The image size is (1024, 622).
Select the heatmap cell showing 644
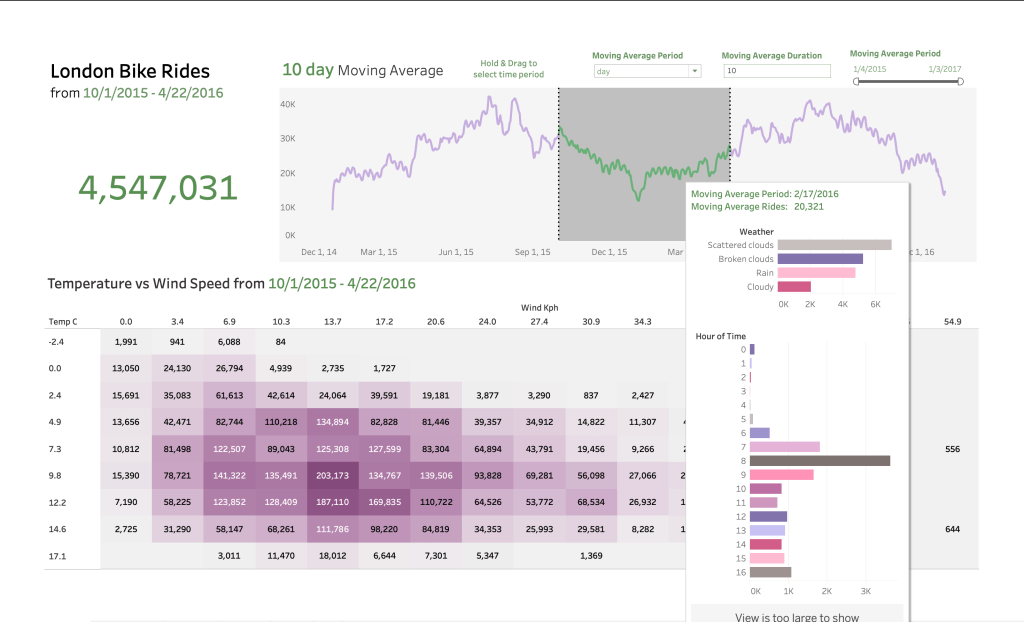952,528
